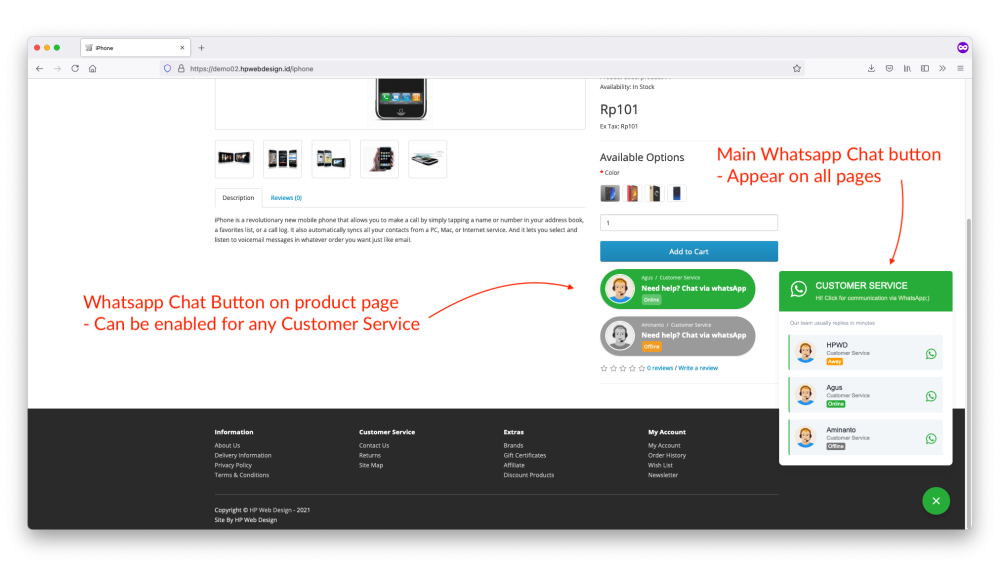Switch to the Description tab

(238, 198)
